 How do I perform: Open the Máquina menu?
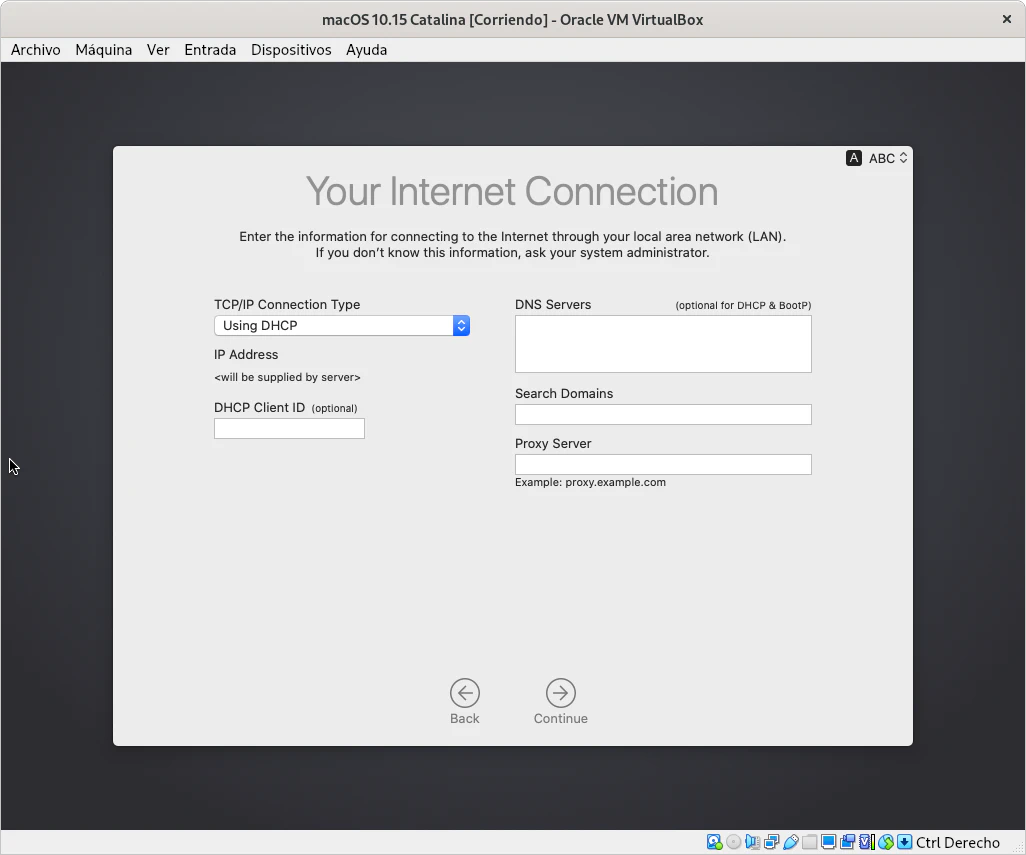click(x=103, y=50)
